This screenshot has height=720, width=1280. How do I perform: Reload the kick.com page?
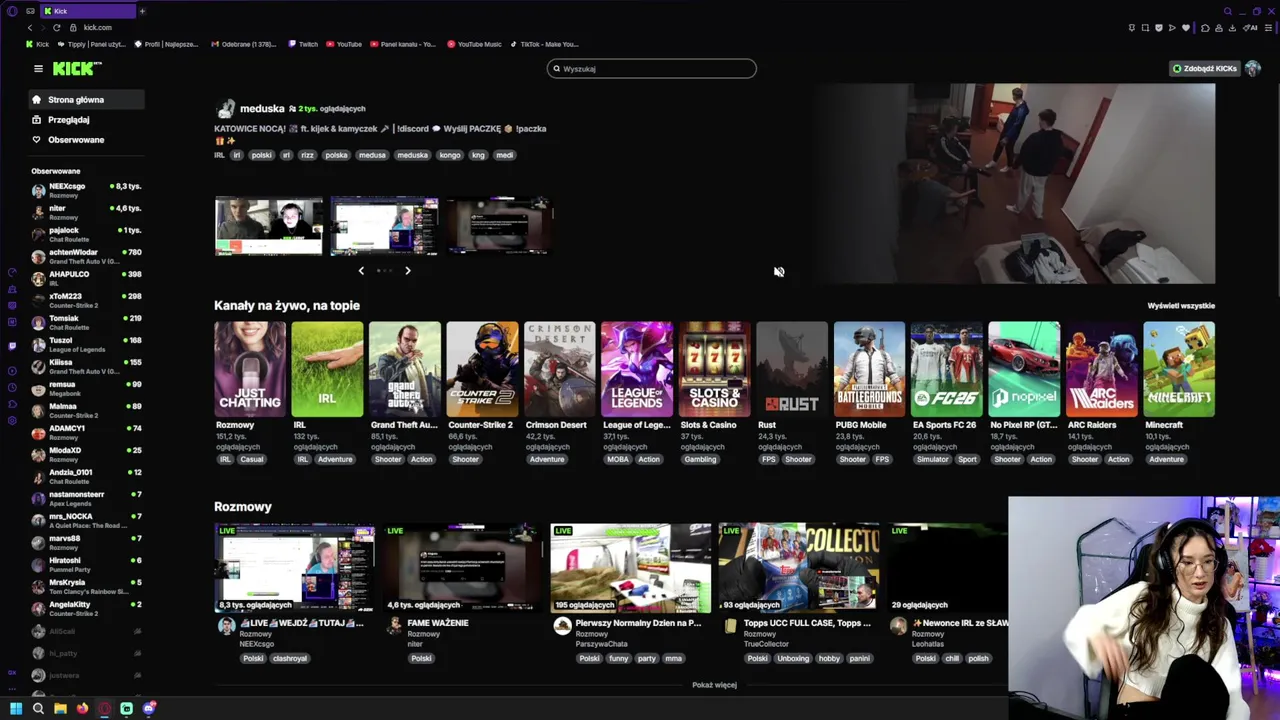[x=56, y=27]
